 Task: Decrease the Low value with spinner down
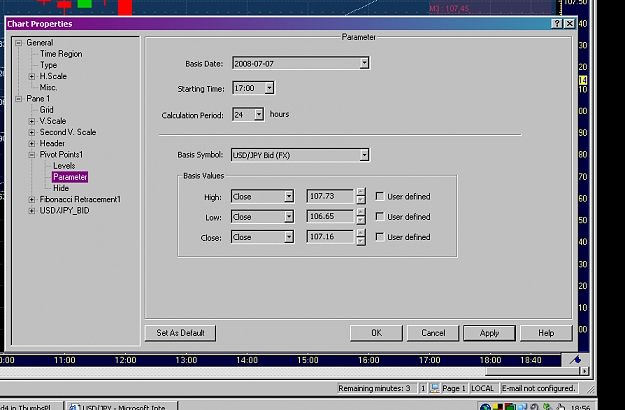[361, 221]
